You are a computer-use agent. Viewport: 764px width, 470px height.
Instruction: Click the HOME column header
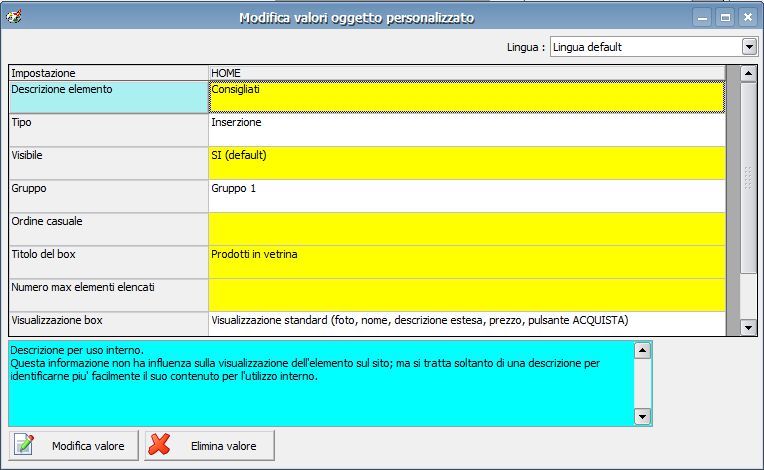click(467, 73)
